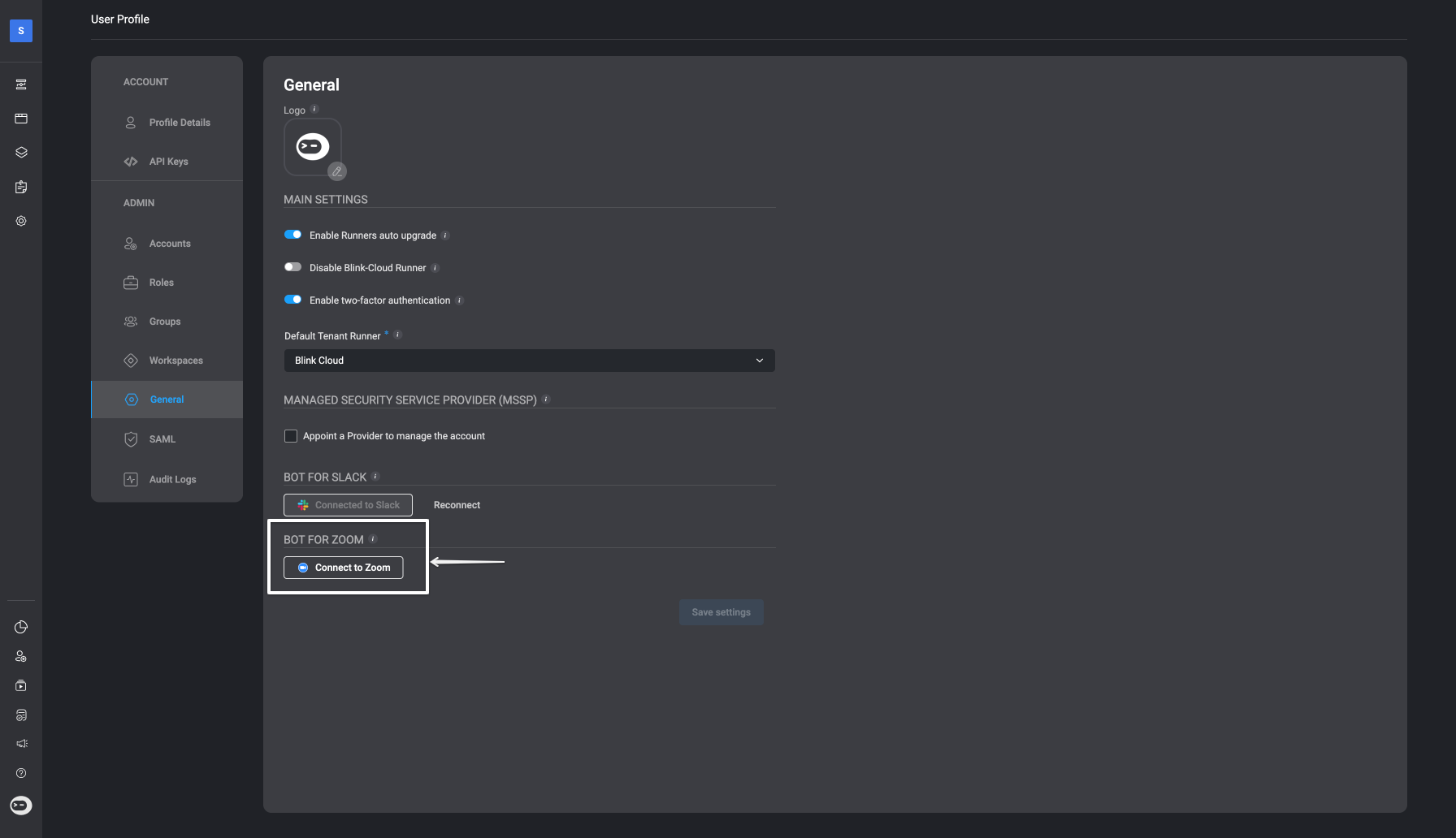Click the User Profile page title

pyautogui.click(x=120, y=19)
